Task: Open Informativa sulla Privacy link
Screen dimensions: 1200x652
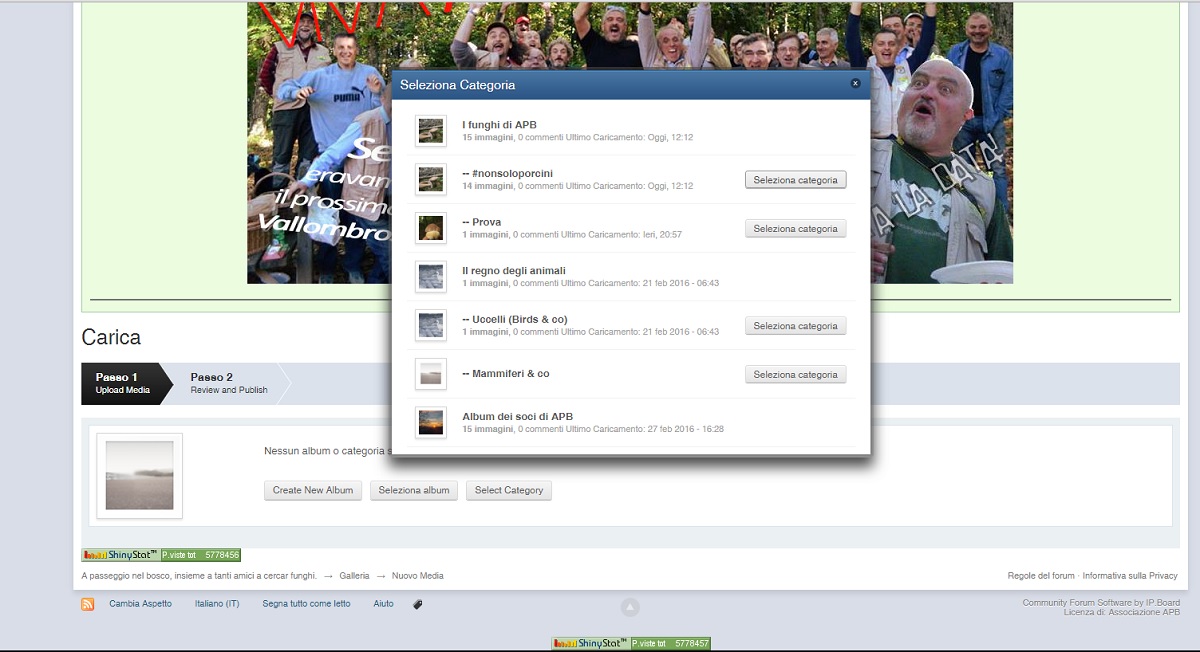Action: pos(1130,576)
